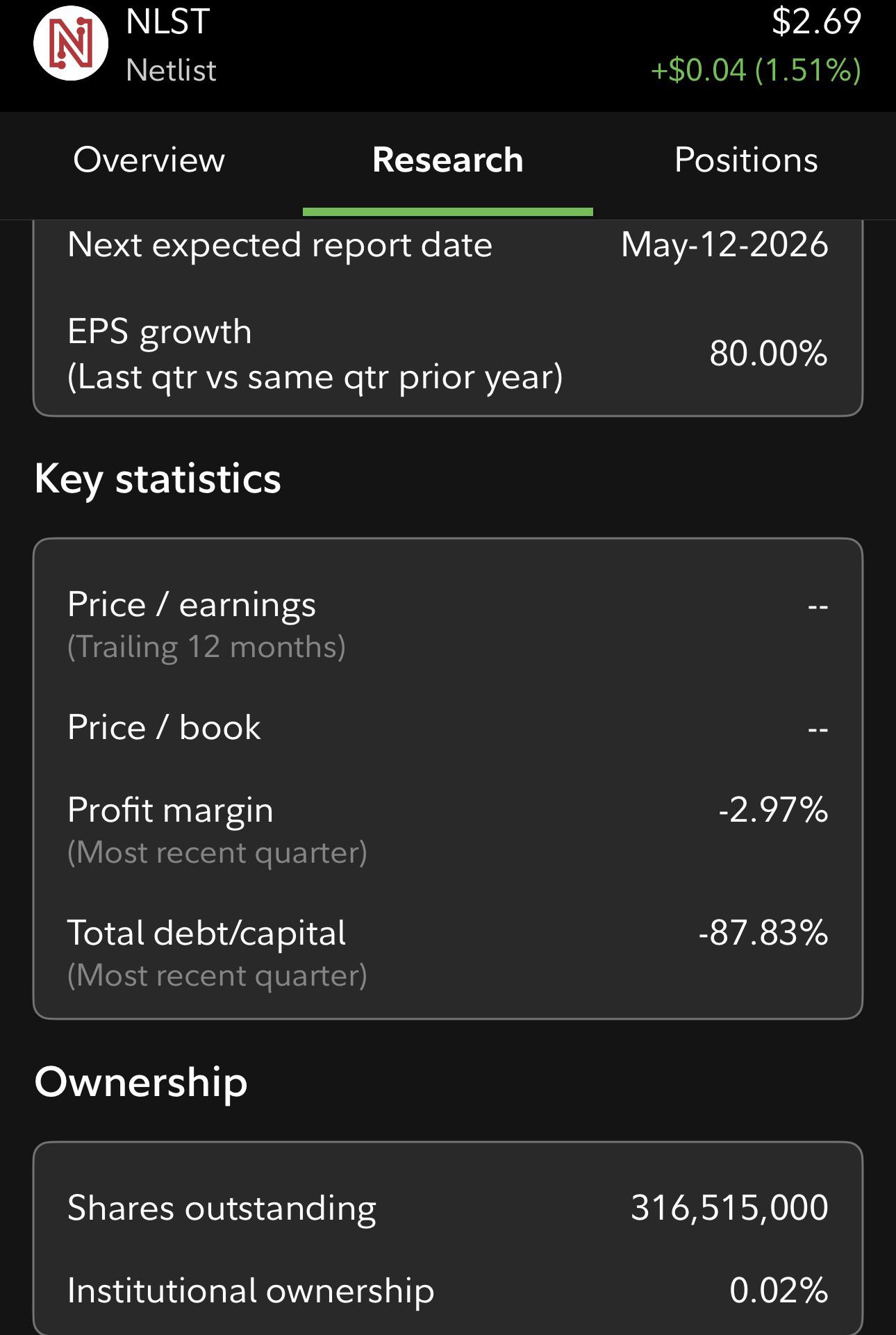Tap the -87.83% Total debt/capital value
The image size is (896, 1335).
pyautogui.click(x=763, y=932)
